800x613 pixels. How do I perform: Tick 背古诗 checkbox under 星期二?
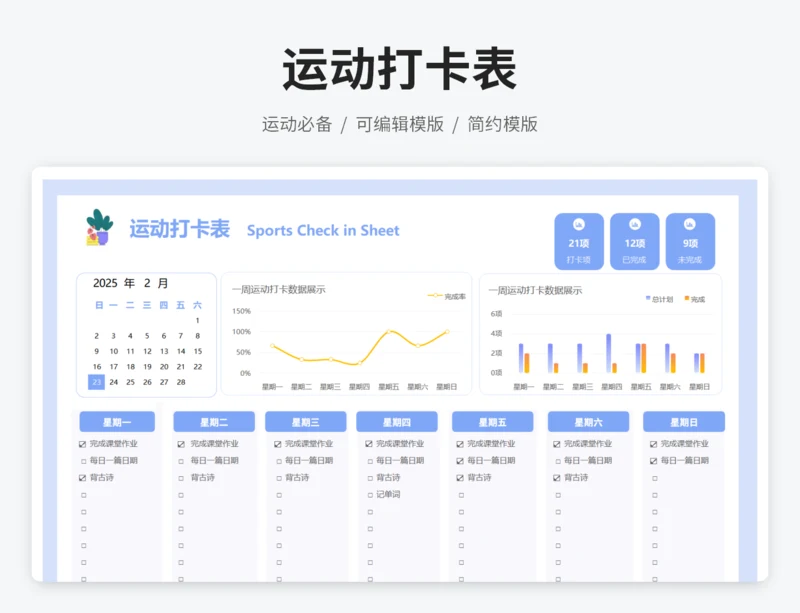pyautogui.click(x=181, y=478)
